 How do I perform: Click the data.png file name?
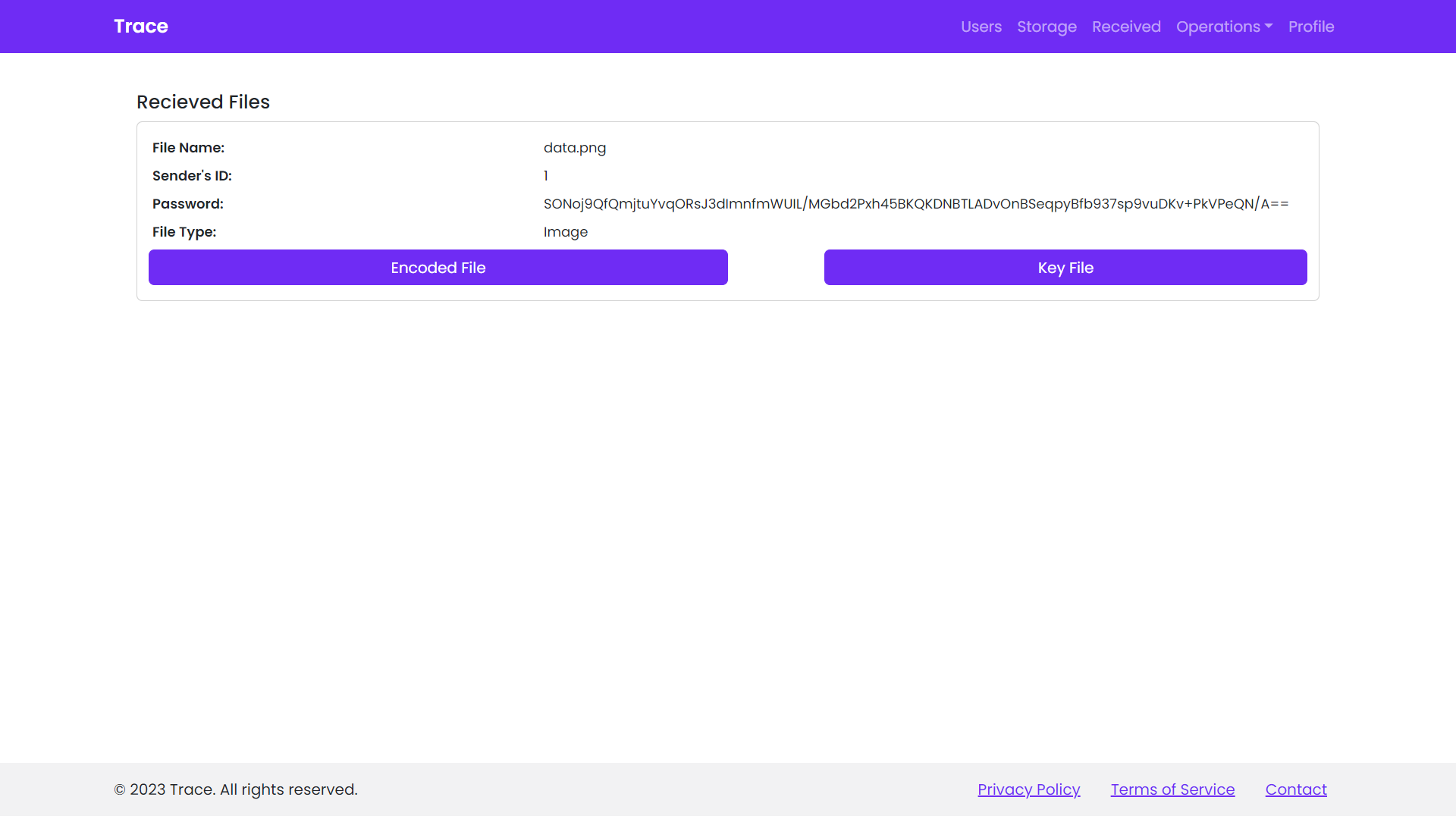point(575,148)
